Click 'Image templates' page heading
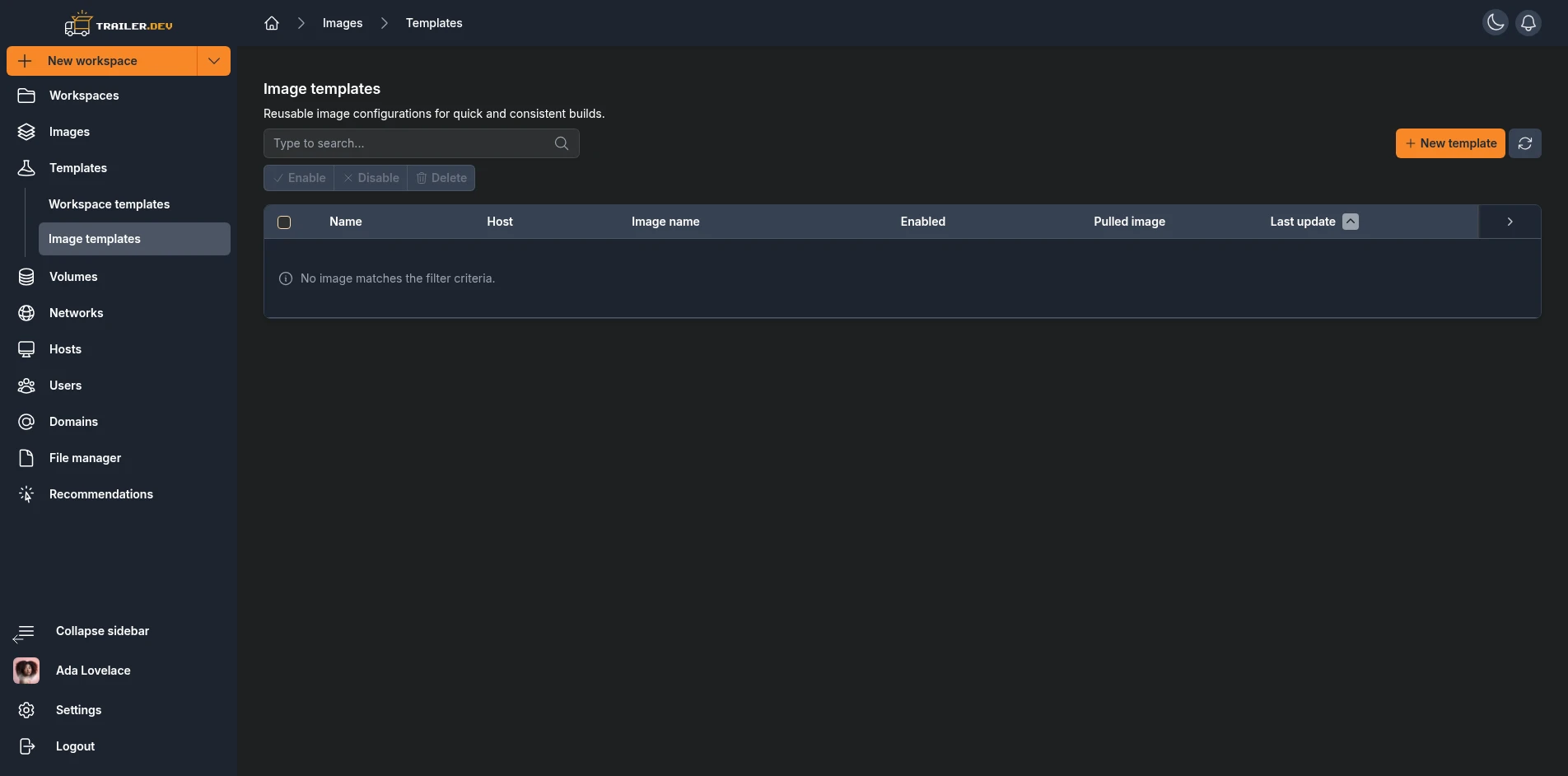 click(x=322, y=89)
